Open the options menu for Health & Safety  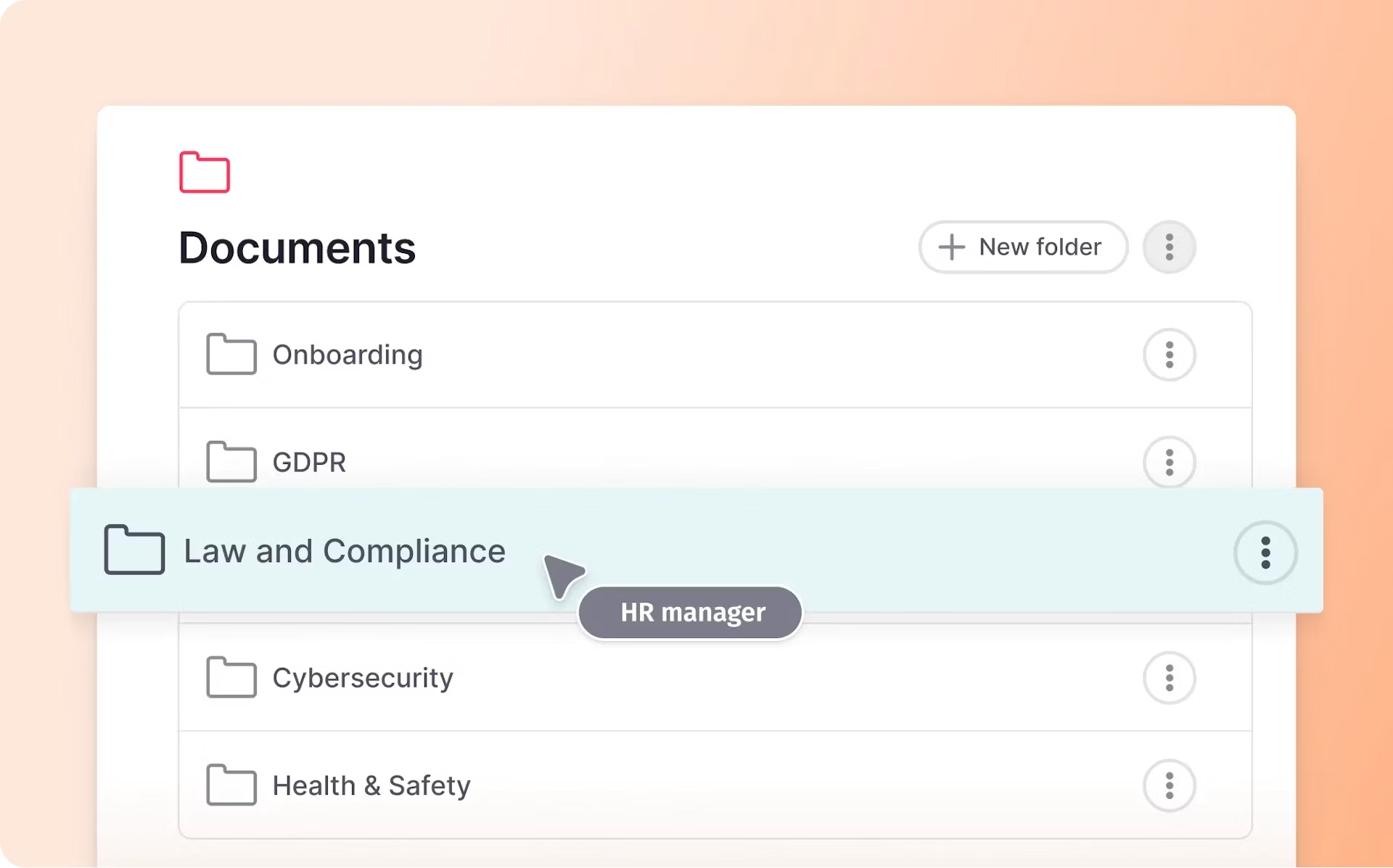point(1169,785)
